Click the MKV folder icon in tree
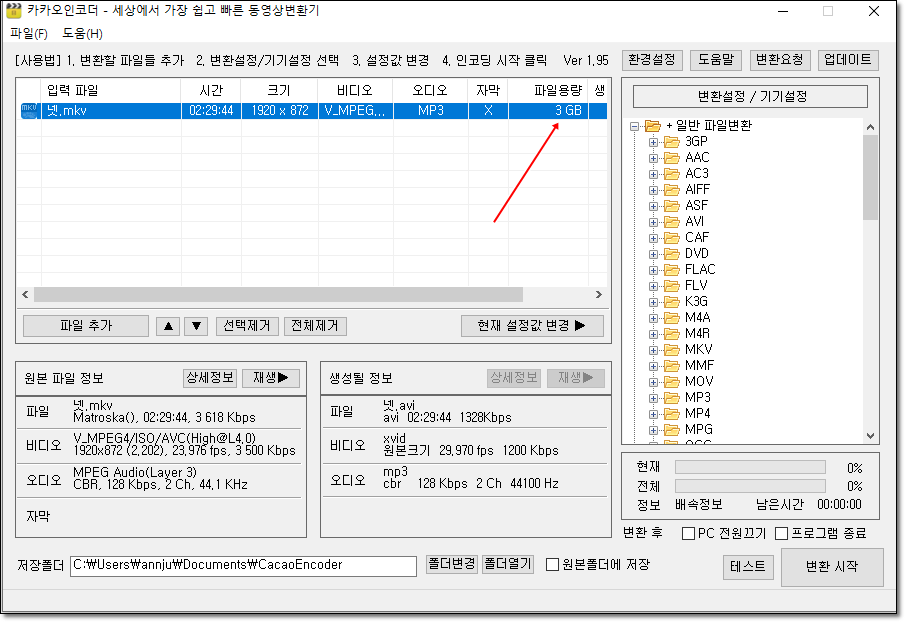 671,350
